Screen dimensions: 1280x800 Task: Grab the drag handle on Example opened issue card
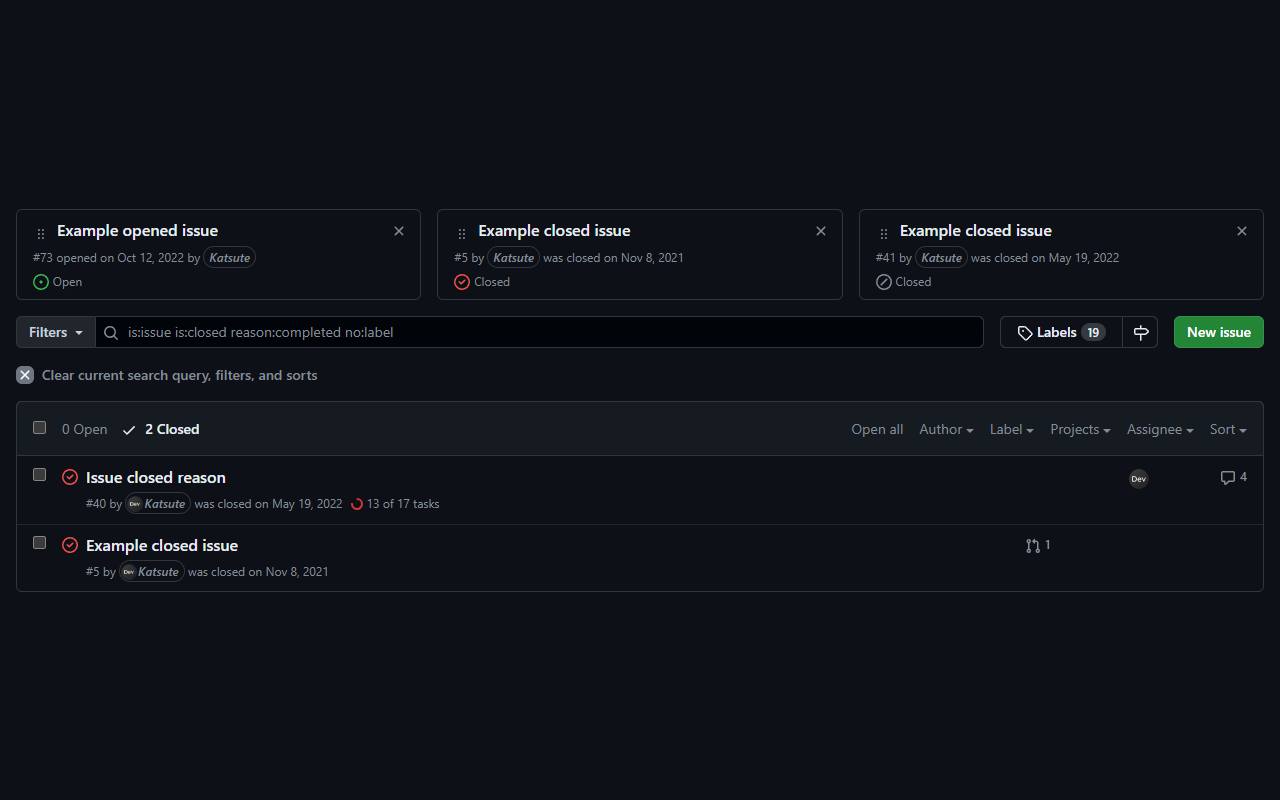coord(41,234)
